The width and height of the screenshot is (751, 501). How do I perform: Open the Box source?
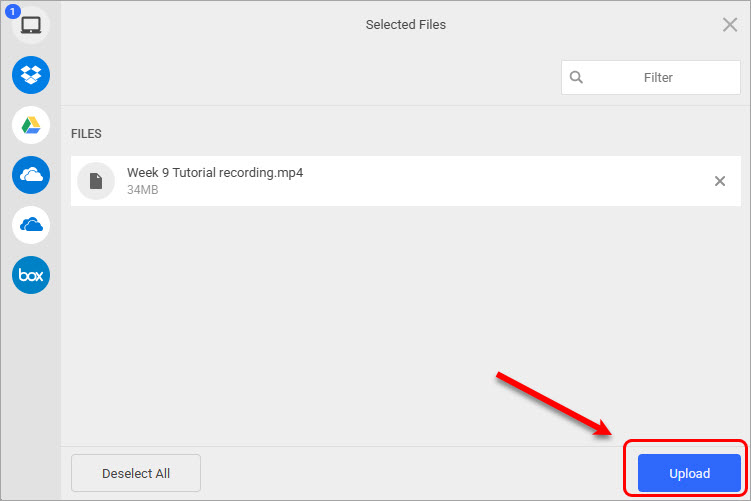point(31,275)
